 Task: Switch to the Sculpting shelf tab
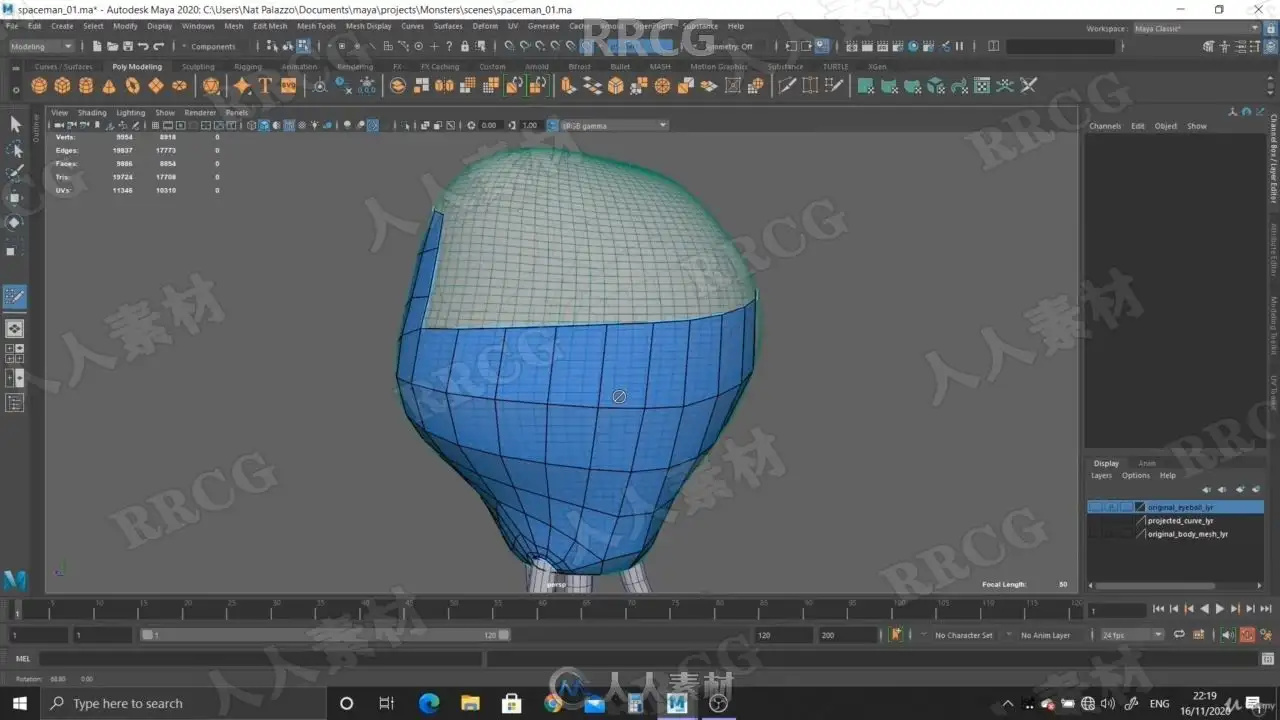tap(198, 67)
